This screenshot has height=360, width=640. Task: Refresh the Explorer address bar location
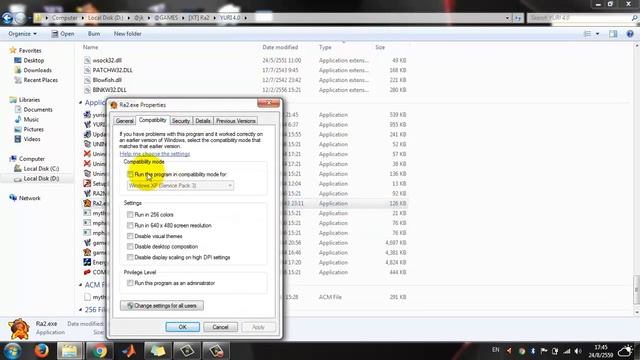(518, 18)
